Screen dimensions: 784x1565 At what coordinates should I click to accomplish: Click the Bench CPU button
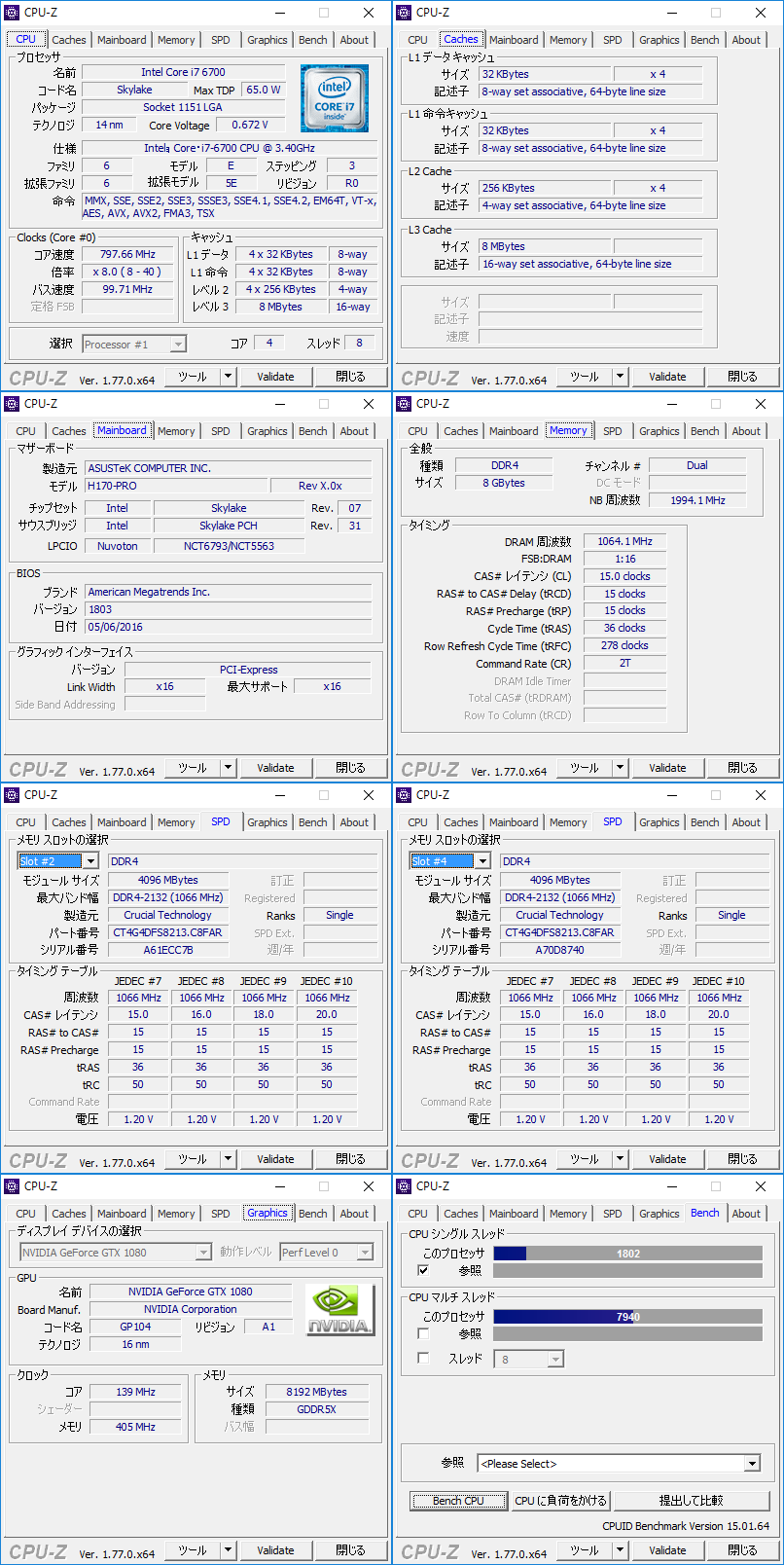click(458, 1501)
